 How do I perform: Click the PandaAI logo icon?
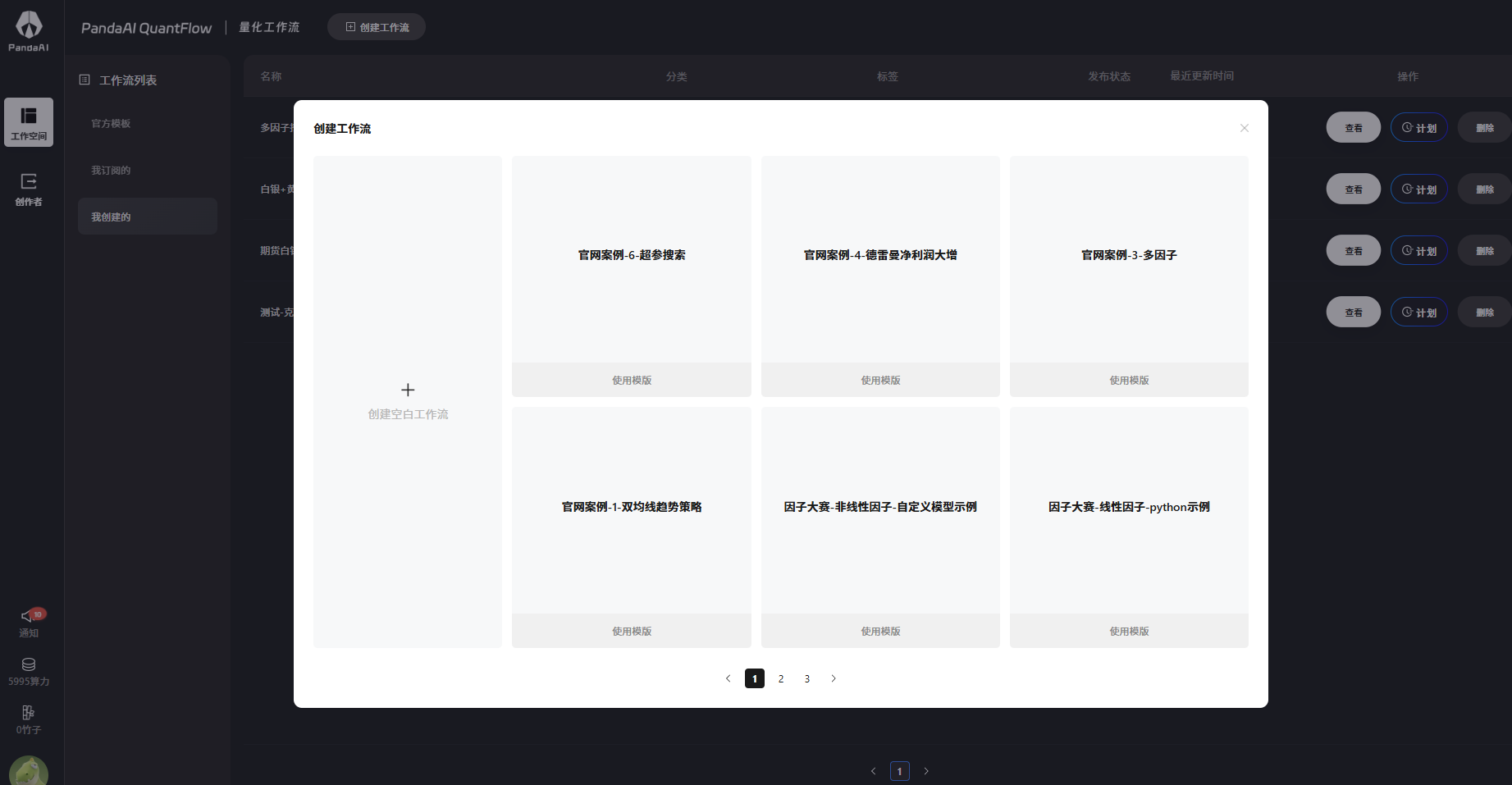click(x=29, y=26)
